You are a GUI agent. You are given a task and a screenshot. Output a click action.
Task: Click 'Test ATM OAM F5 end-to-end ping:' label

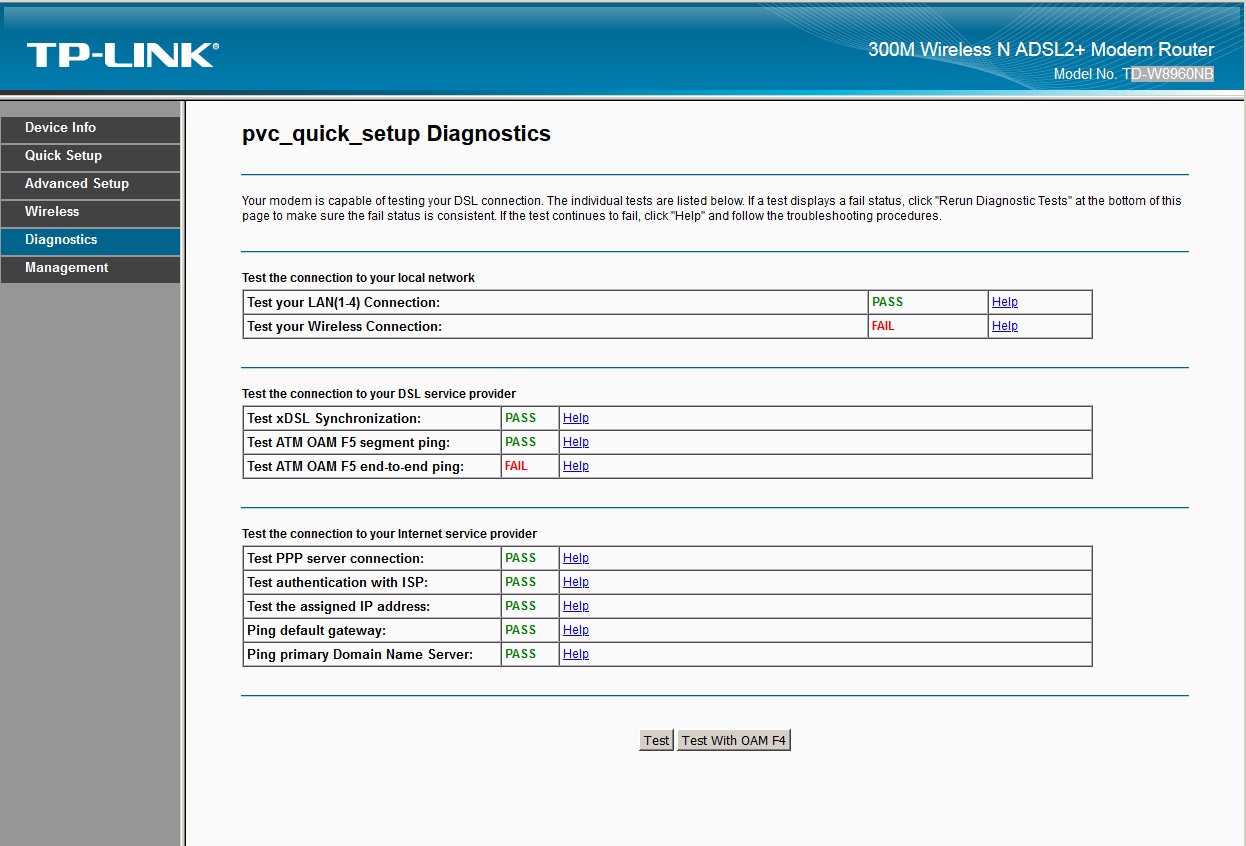[355, 466]
